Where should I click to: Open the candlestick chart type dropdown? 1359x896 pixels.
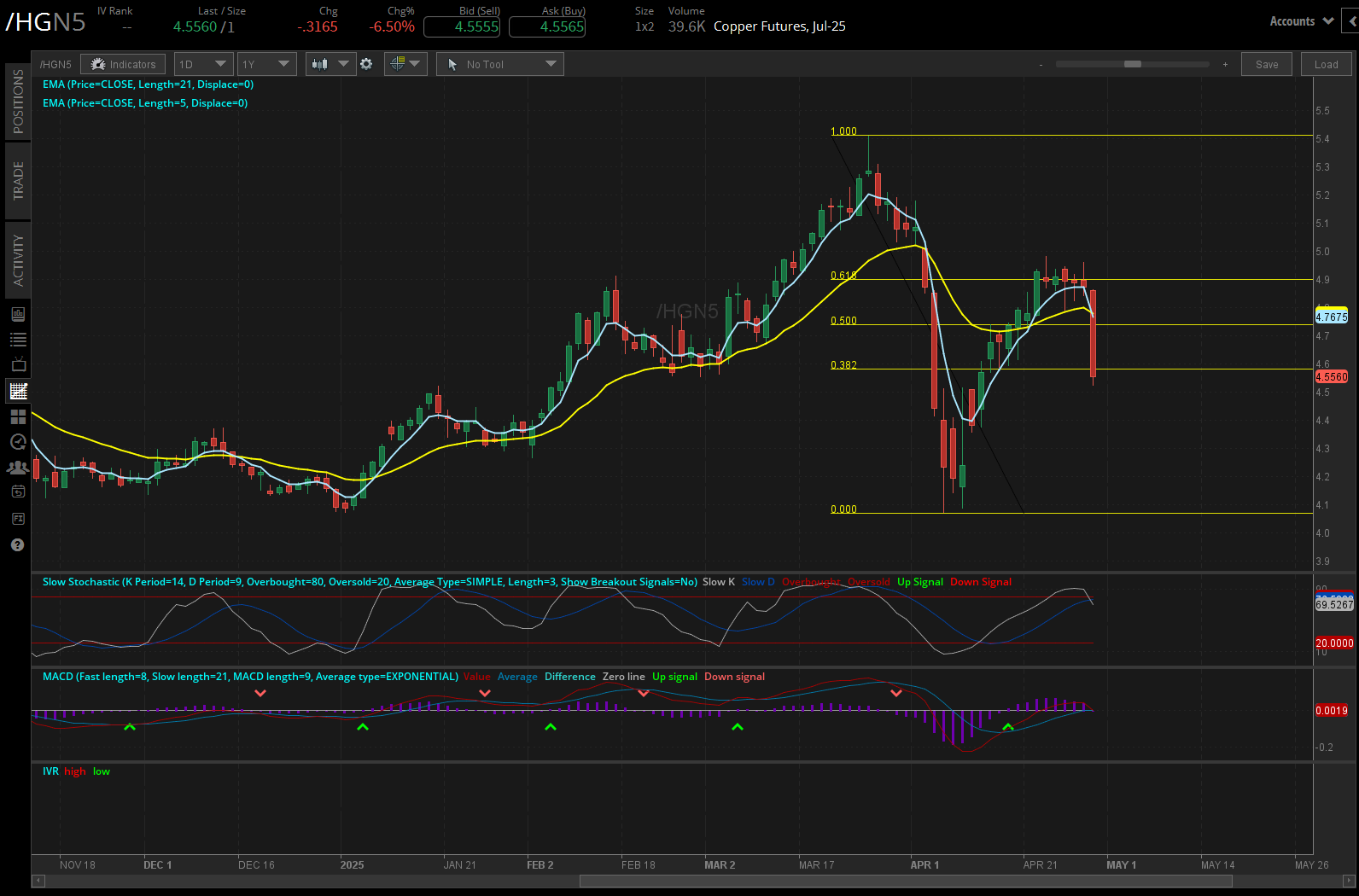tap(330, 64)
